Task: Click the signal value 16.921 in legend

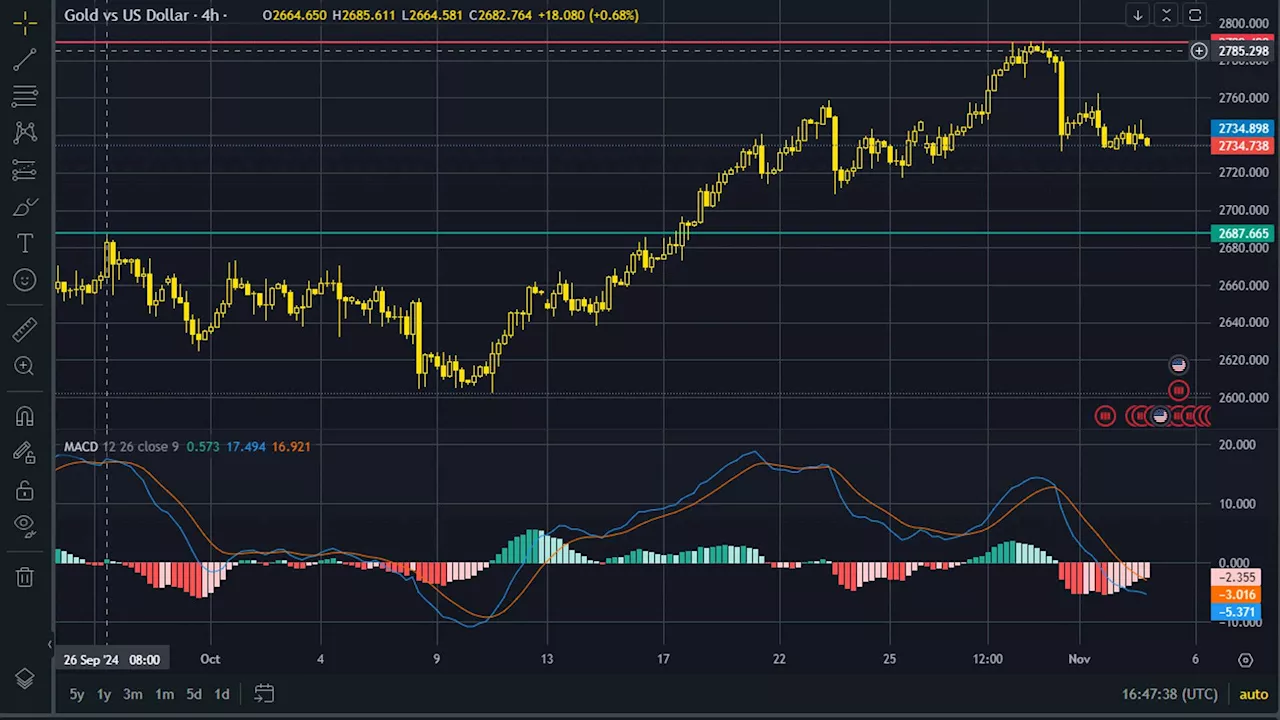Action: click(x=291, y=447)
